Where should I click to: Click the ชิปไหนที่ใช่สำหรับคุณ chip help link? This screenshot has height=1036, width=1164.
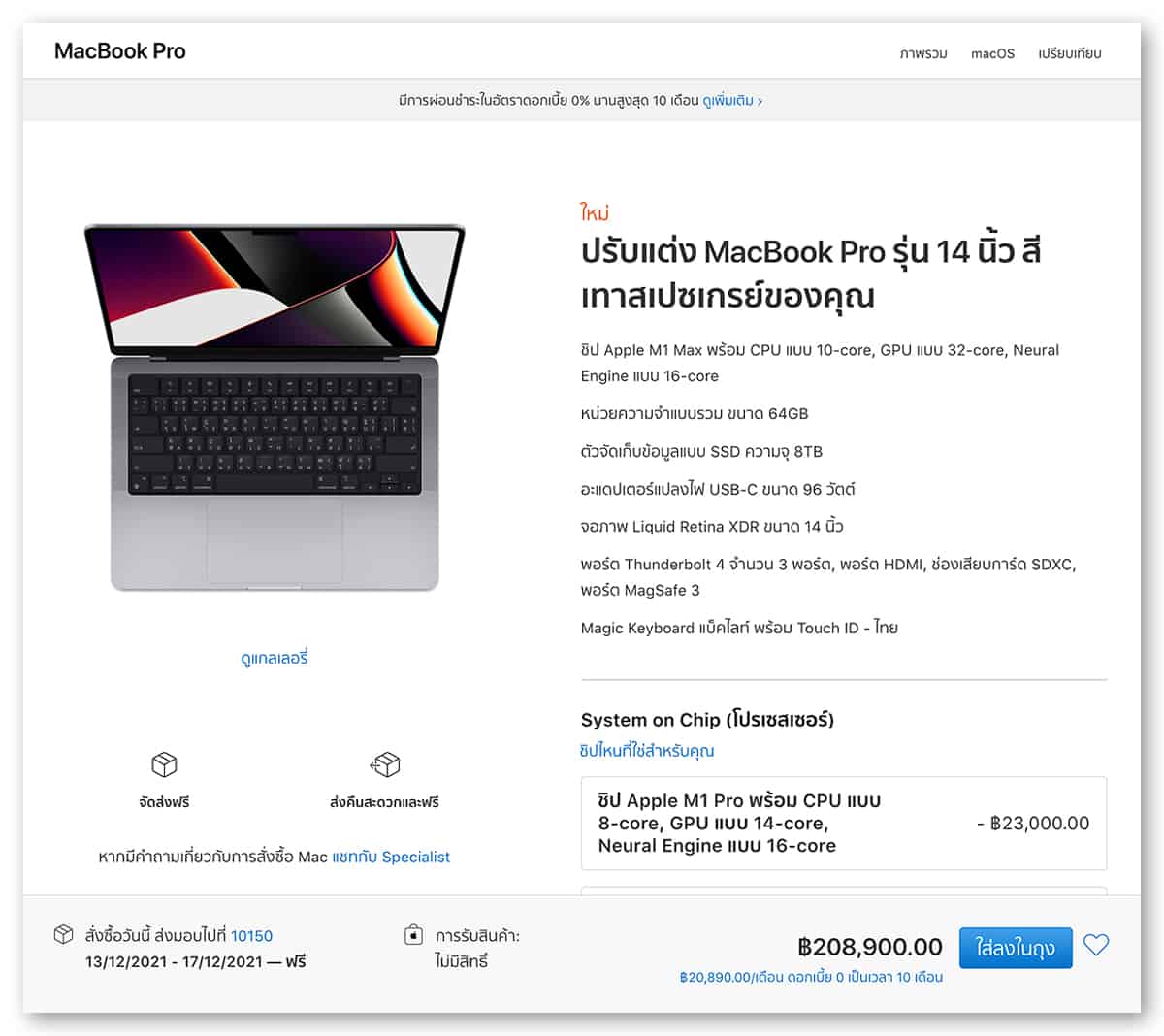coord(647,751)
